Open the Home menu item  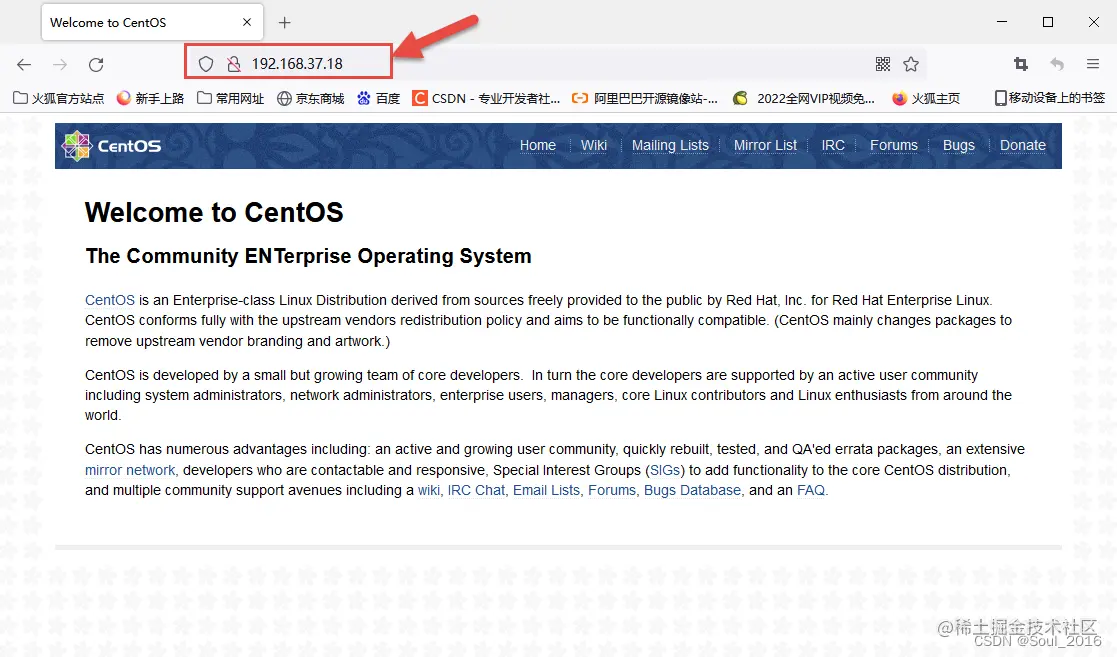point(537,145)
